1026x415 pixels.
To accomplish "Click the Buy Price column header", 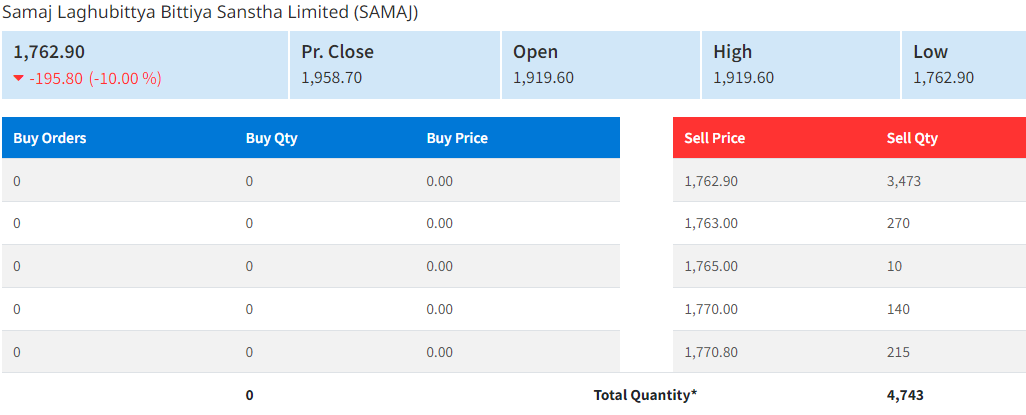I will (x=457, y=138).
